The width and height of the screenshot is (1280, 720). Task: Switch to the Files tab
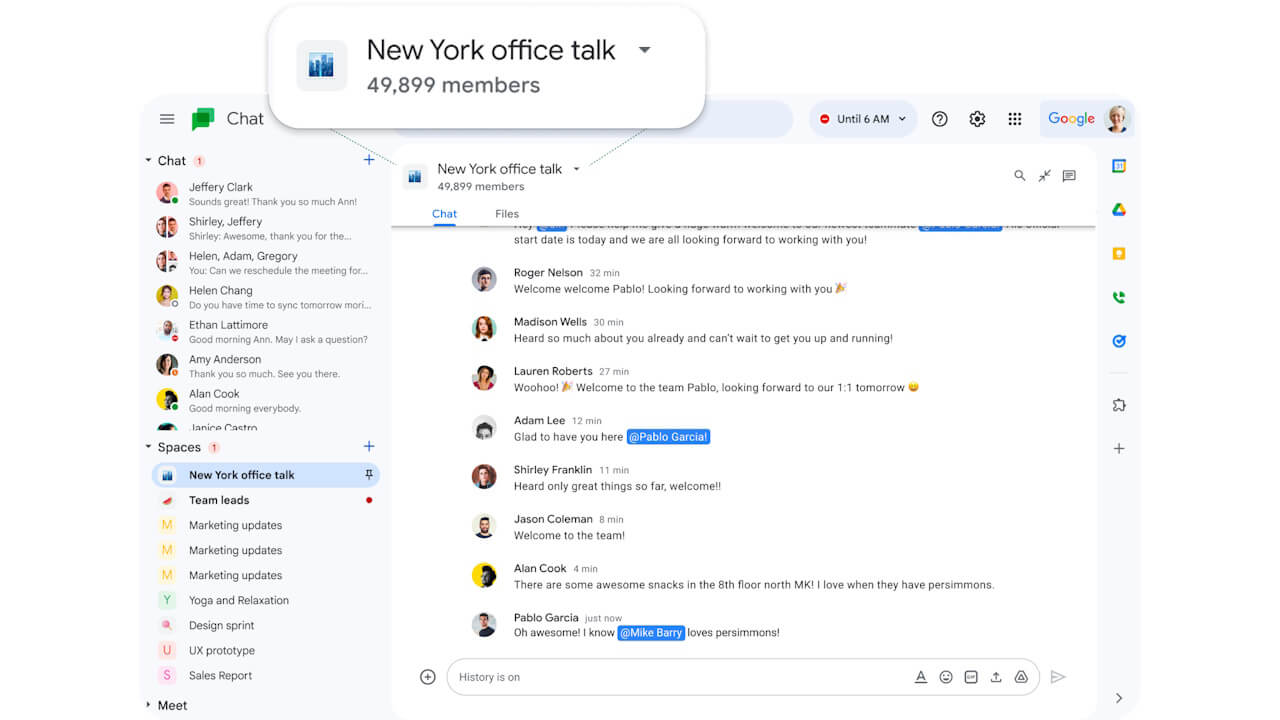point(506,213)
